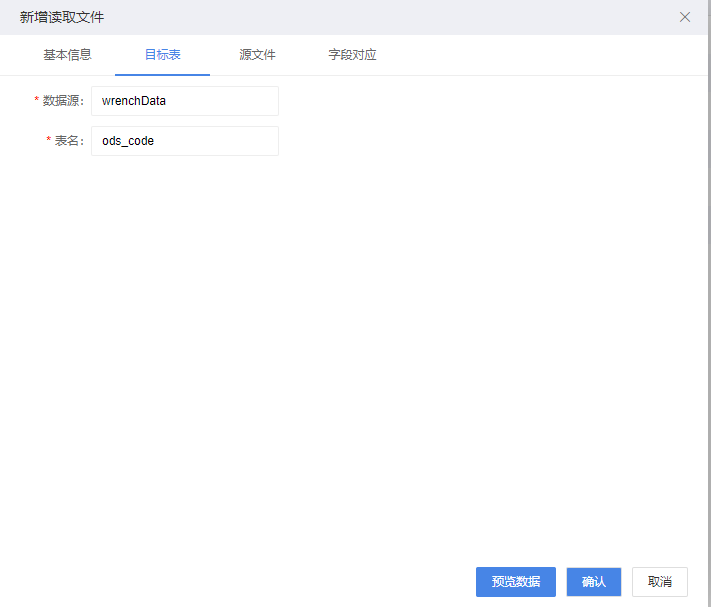Close the 新增读取文件 dialog
The width and height of the screenshot is (711, 607).
[685, 17]
